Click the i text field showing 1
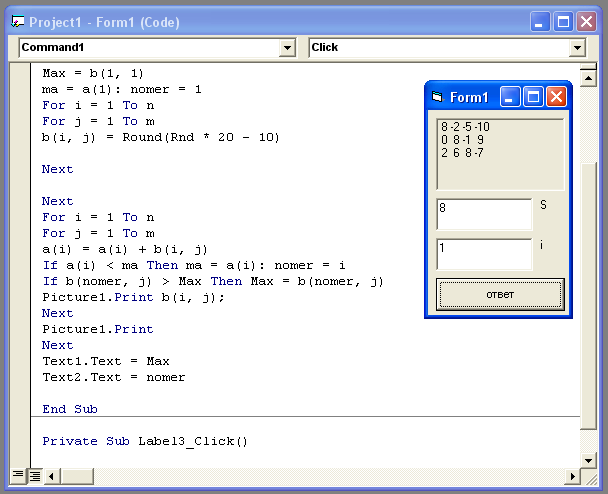Viewport: 608px width, 494px height. [484, 254]
